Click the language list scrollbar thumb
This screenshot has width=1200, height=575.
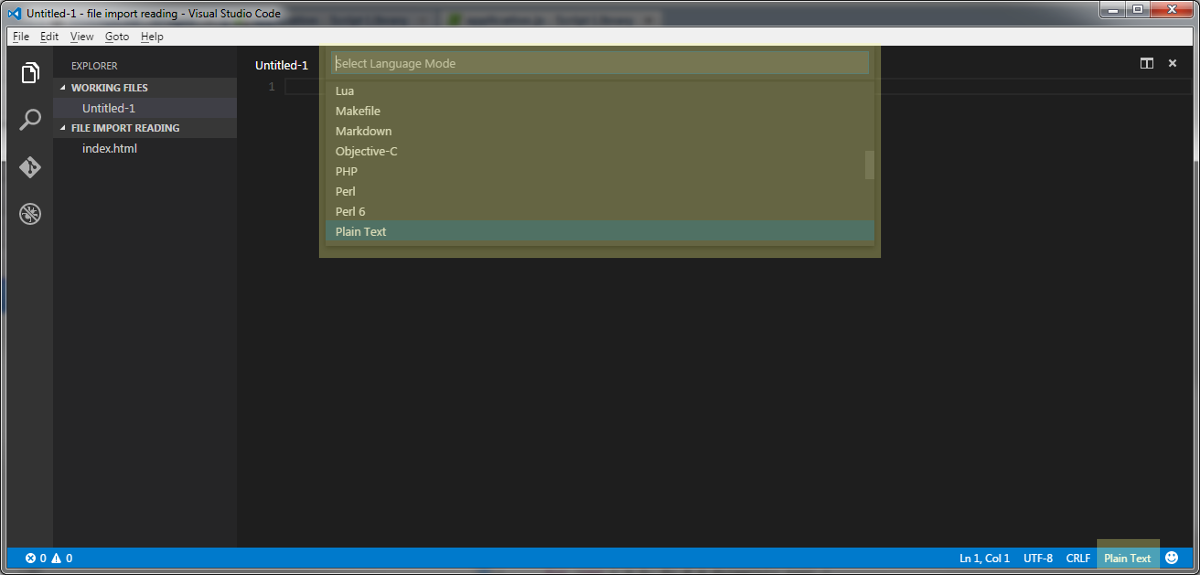pos(869,165)
